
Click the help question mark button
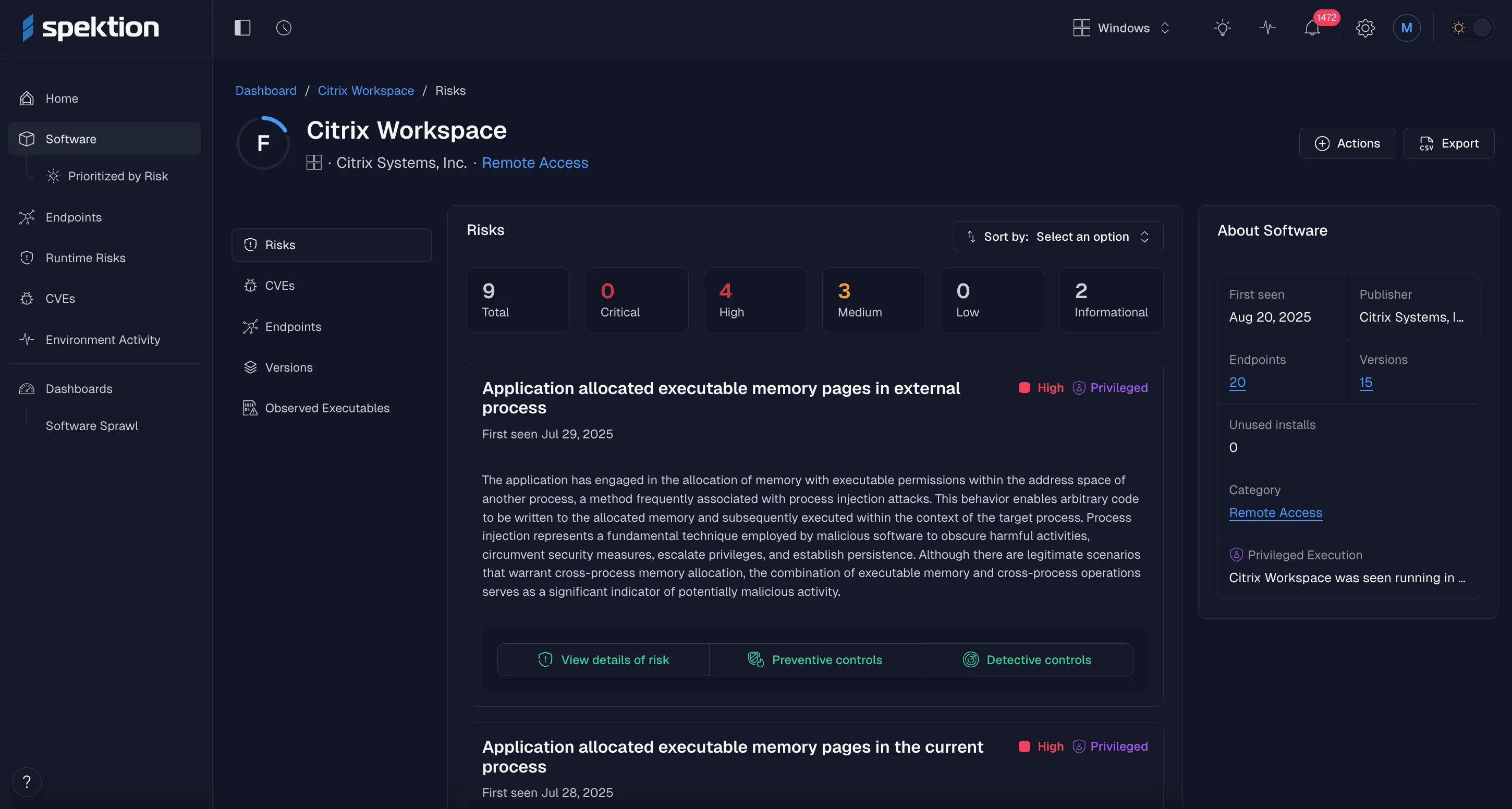pyautogui.click(x=27, y=781)
